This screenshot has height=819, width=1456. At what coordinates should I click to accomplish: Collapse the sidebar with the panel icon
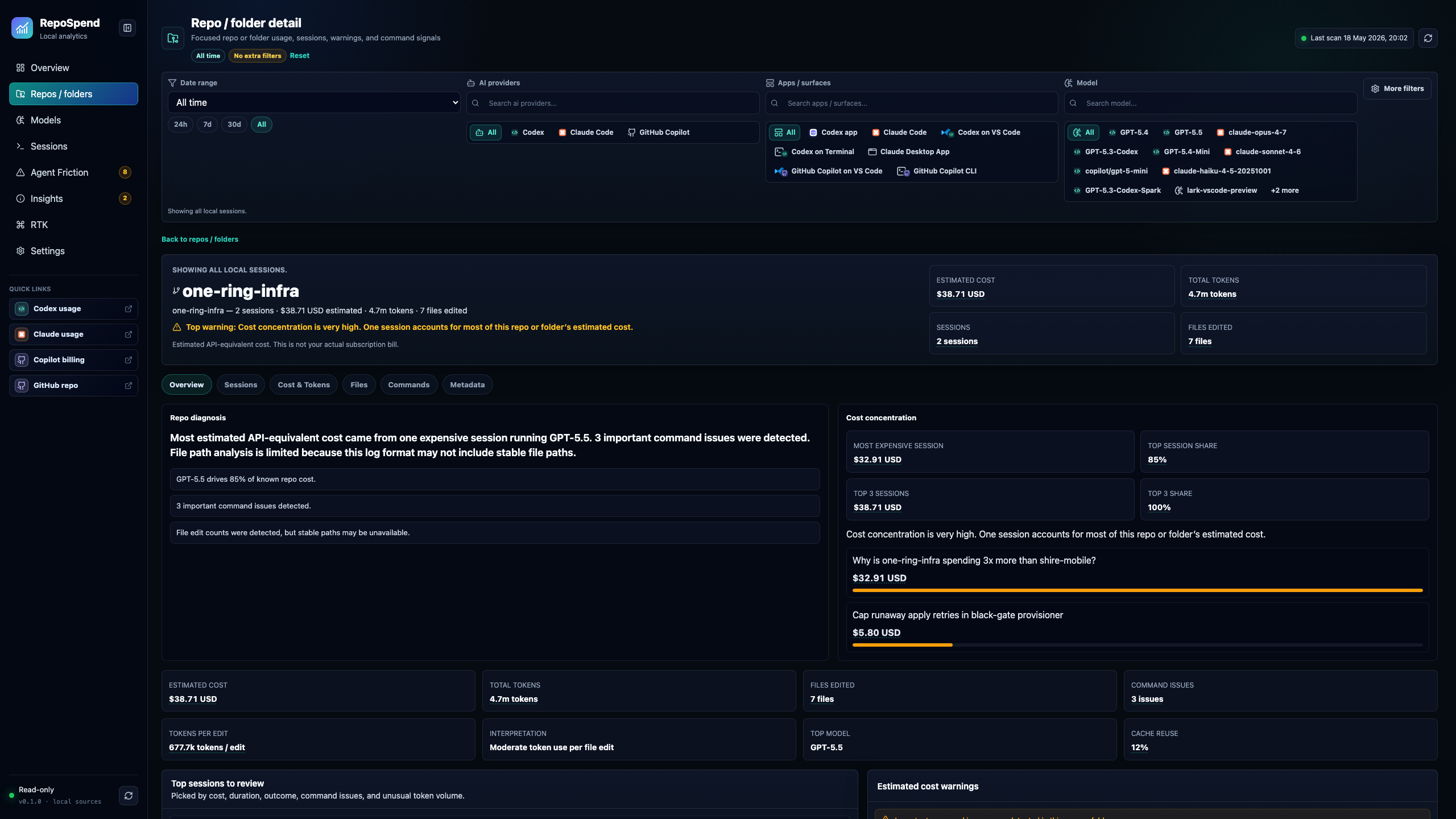click(x=127, y=28)
